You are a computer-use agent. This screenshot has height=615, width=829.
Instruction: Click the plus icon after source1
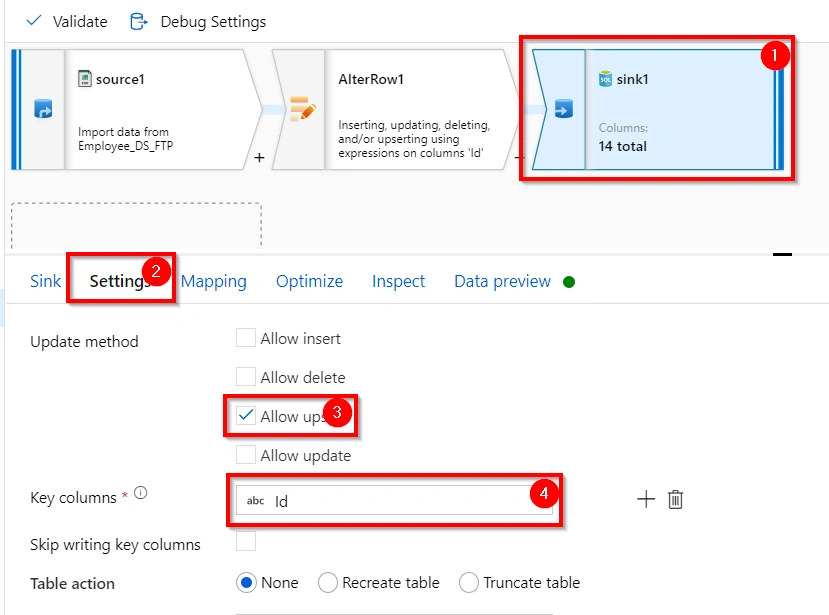259,158
